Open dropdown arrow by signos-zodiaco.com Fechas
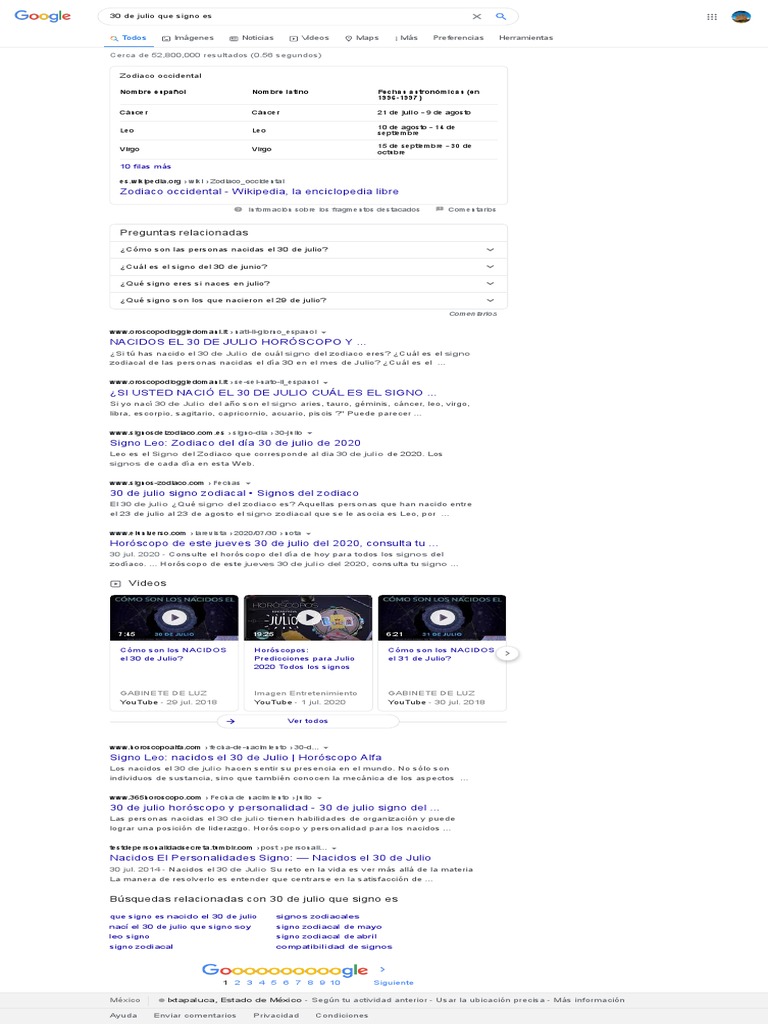768x1024 pixels. 248,483
